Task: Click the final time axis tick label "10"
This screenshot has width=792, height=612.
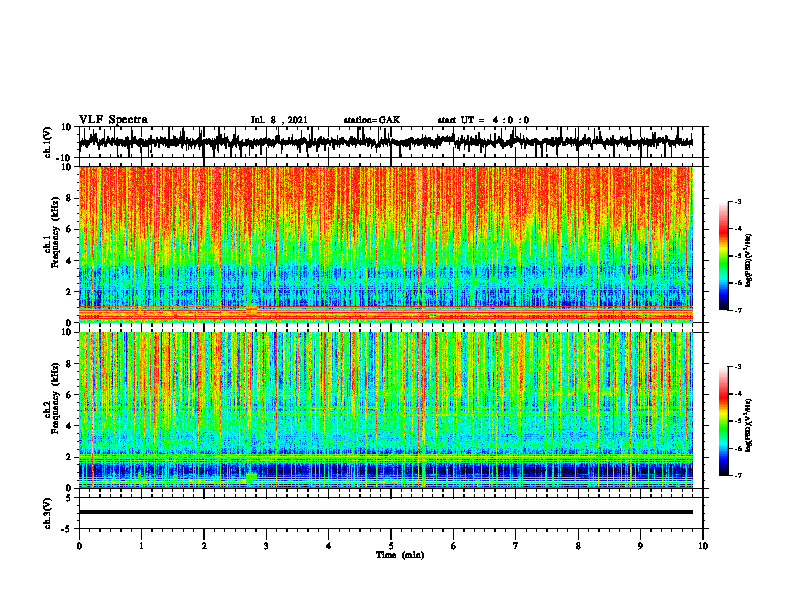Action: (x=703, y=546)
